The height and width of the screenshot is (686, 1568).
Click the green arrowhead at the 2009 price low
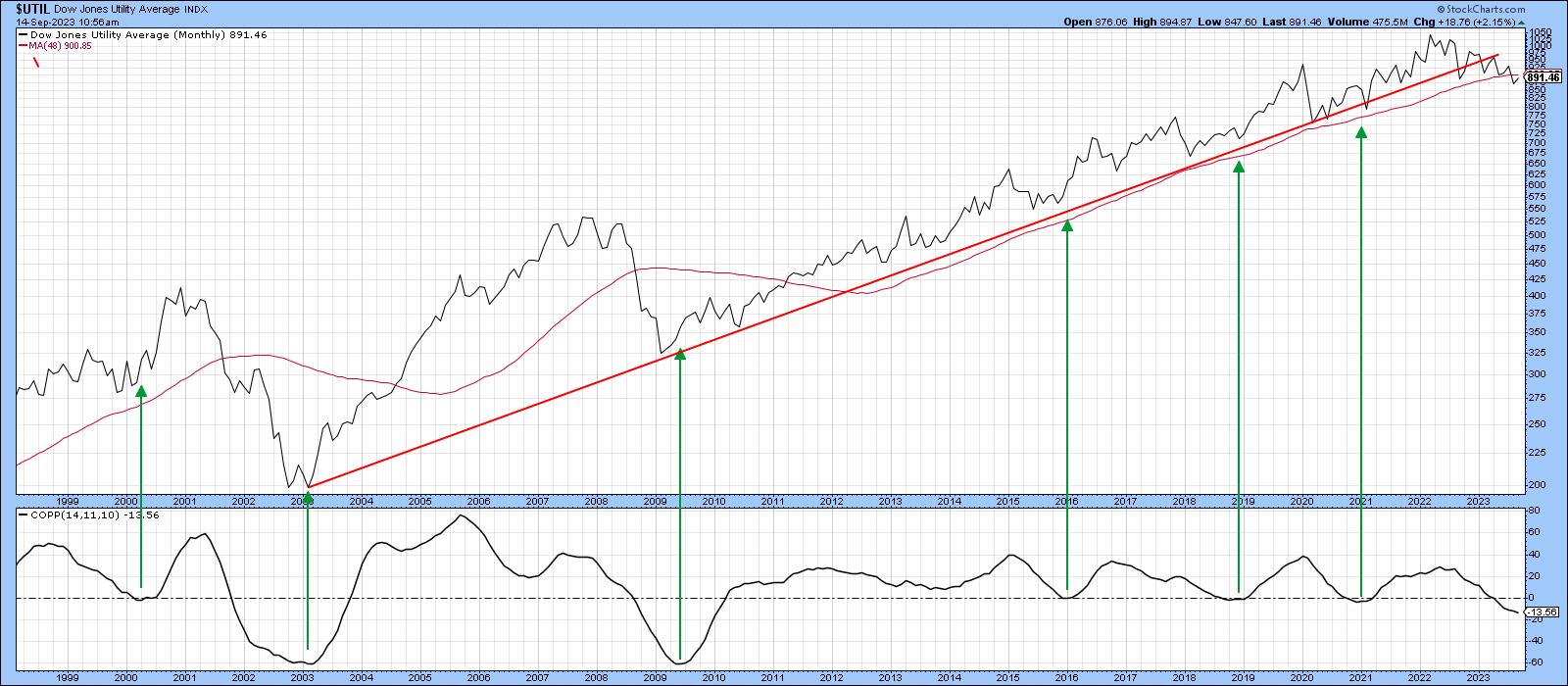(x=679, y=354)
